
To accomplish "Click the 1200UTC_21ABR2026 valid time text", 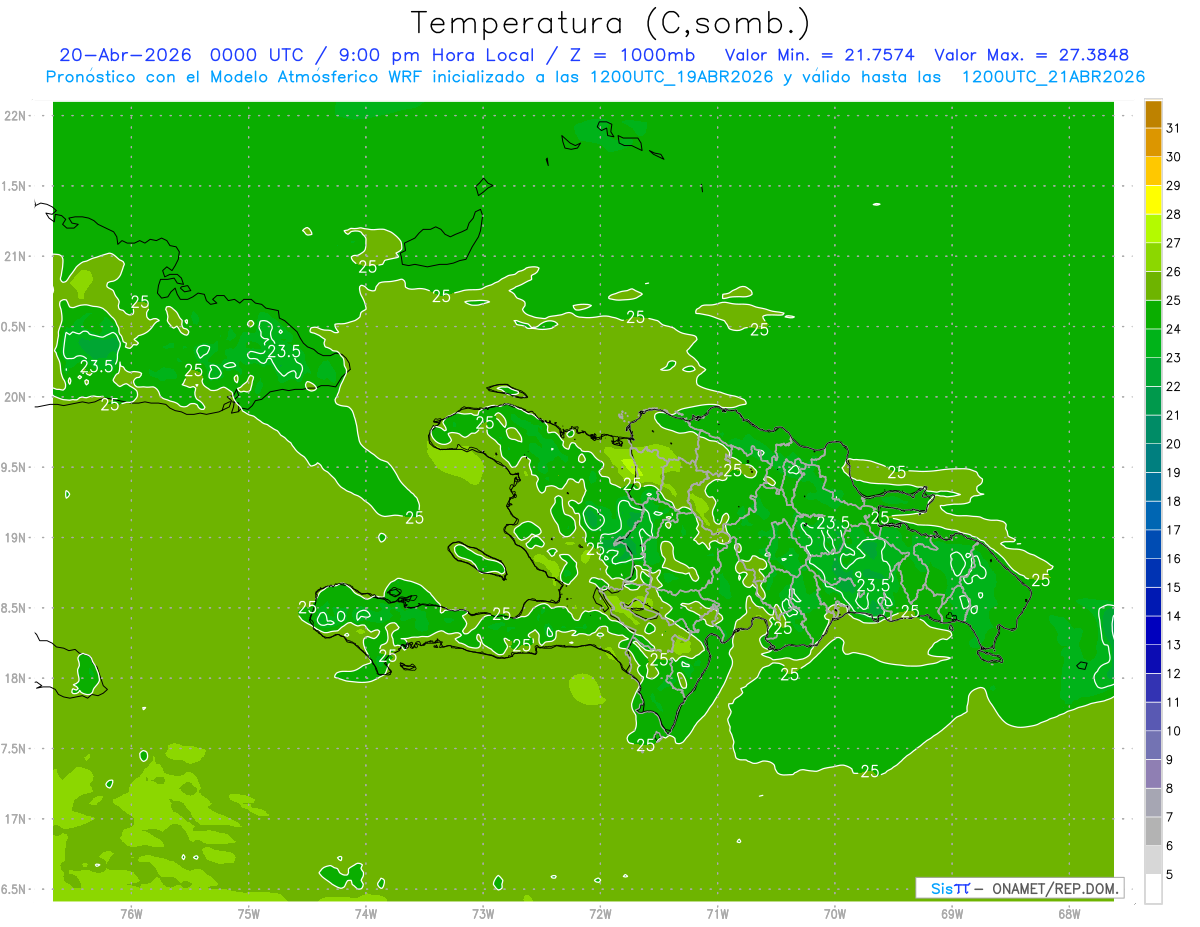I will coord(1053,77).
